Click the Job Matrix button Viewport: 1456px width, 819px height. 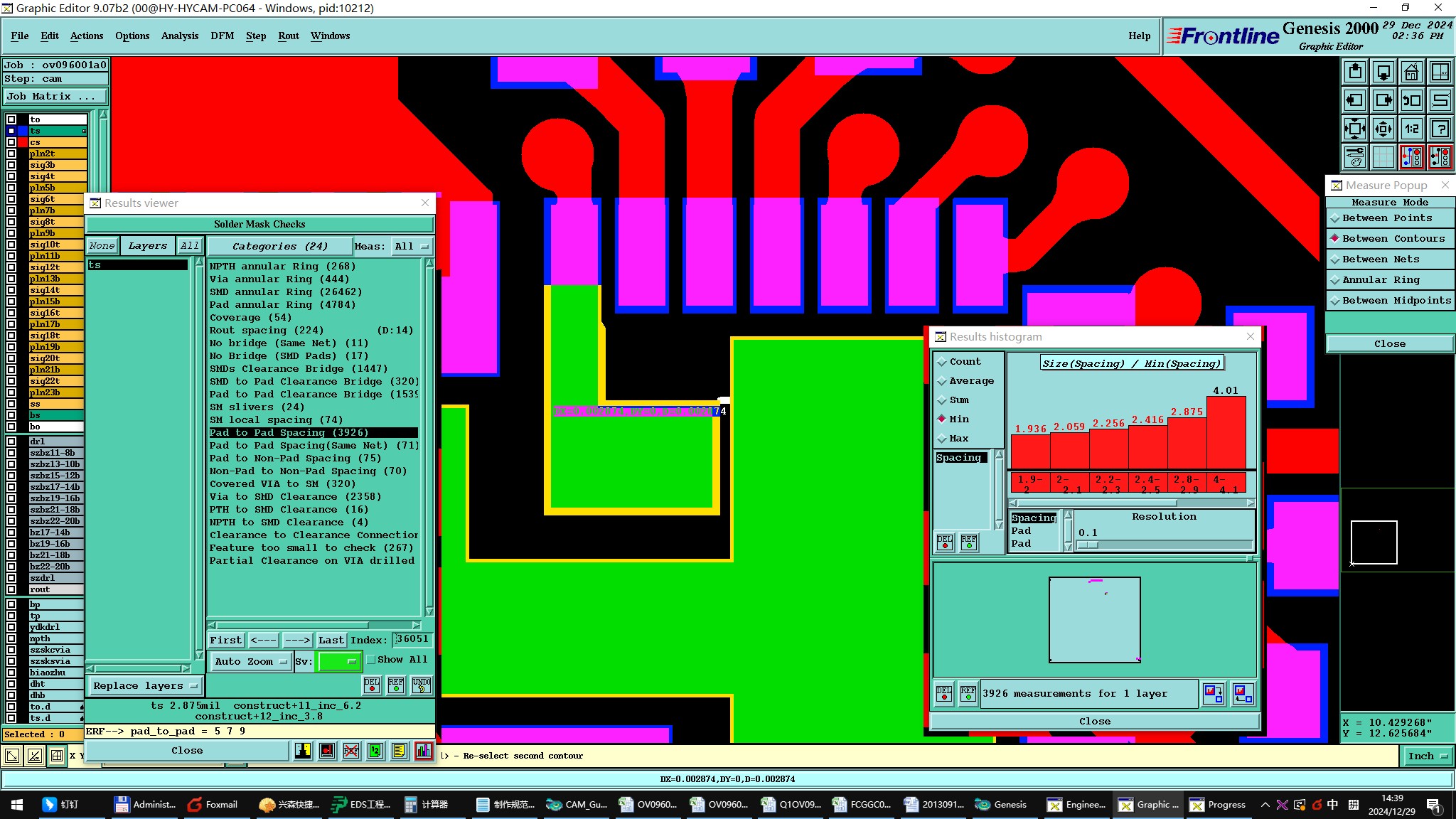click(55, 97)
